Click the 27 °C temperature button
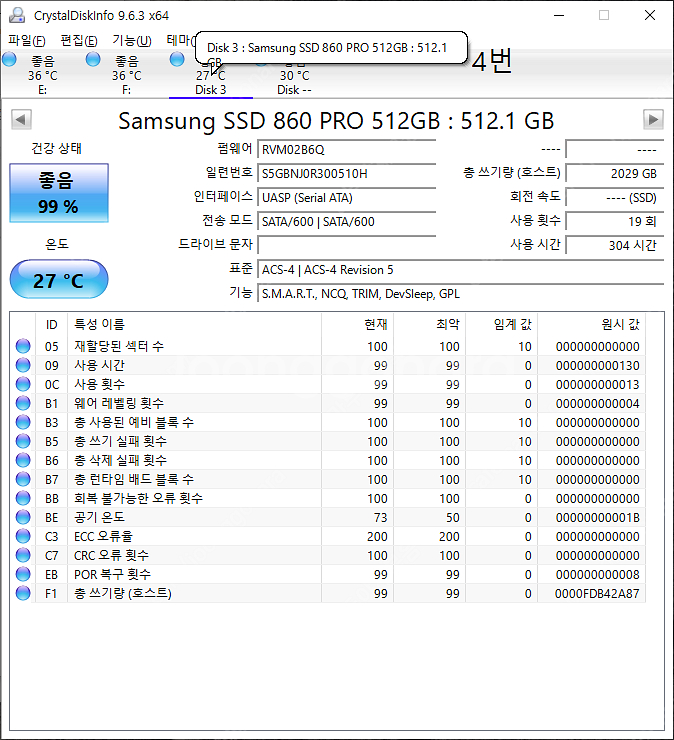 (59, 279)
